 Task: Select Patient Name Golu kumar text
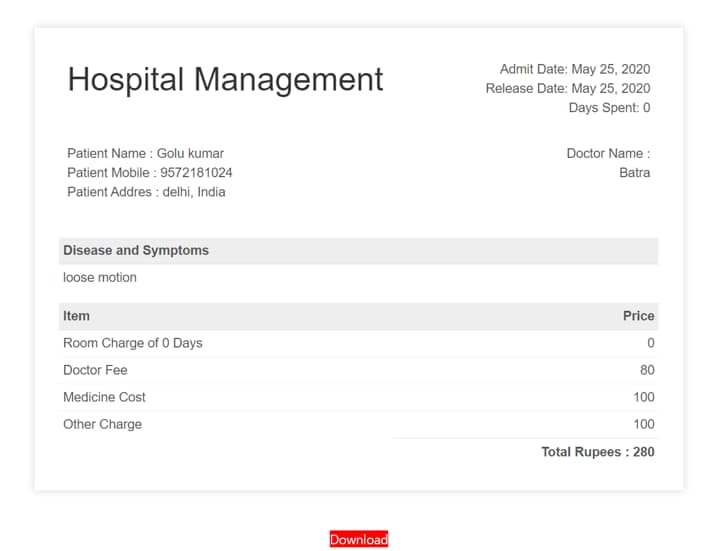(145, 153)
